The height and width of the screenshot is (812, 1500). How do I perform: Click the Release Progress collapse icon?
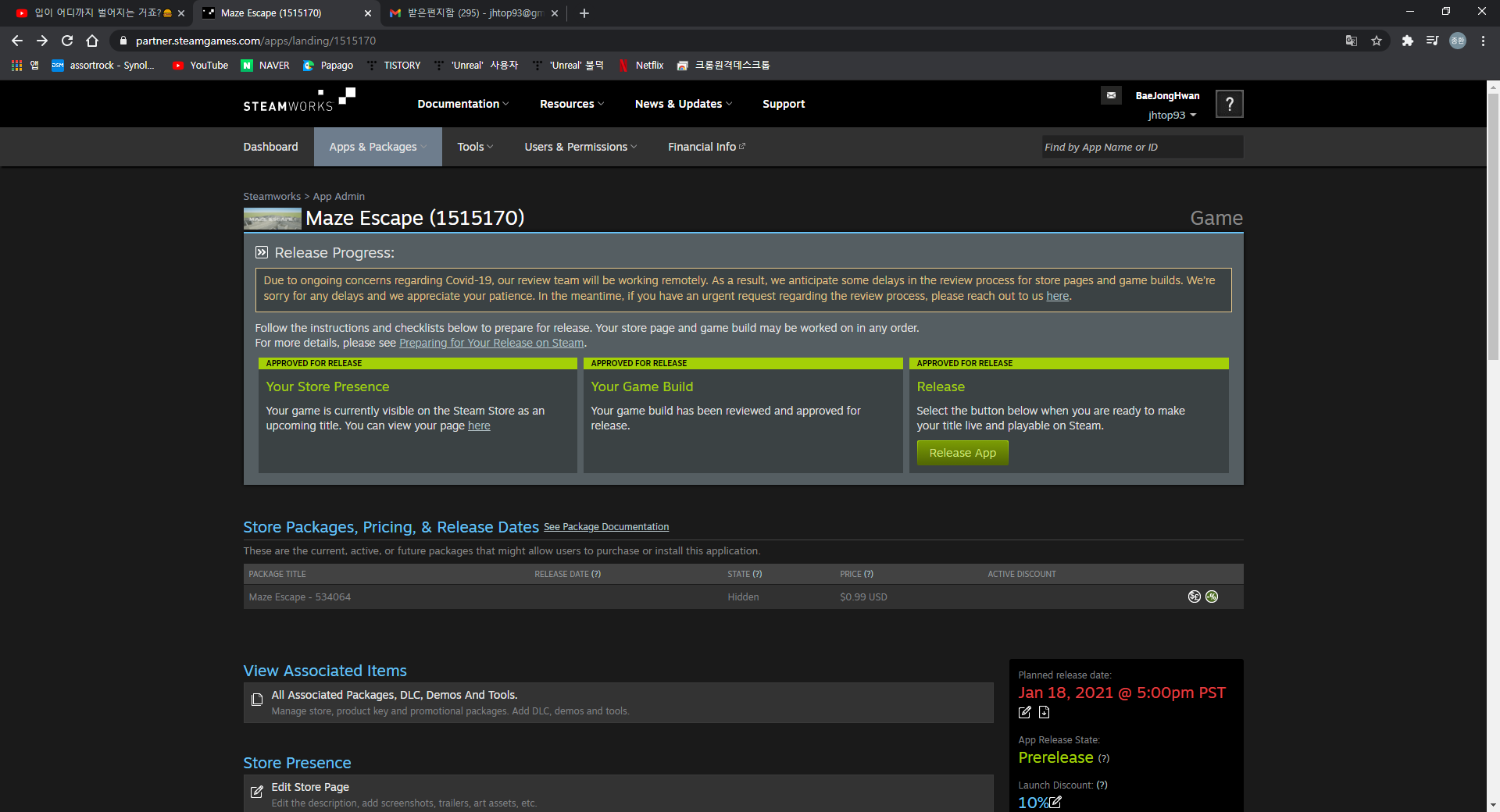point(262,252)
